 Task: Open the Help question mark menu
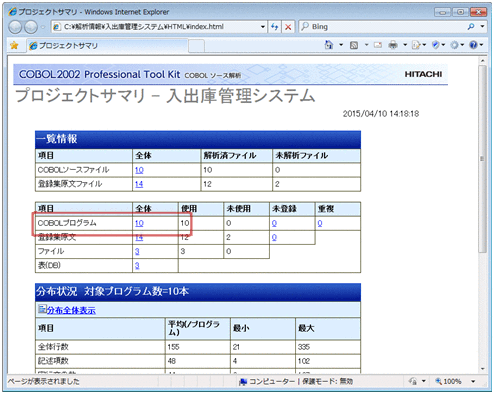476,45
